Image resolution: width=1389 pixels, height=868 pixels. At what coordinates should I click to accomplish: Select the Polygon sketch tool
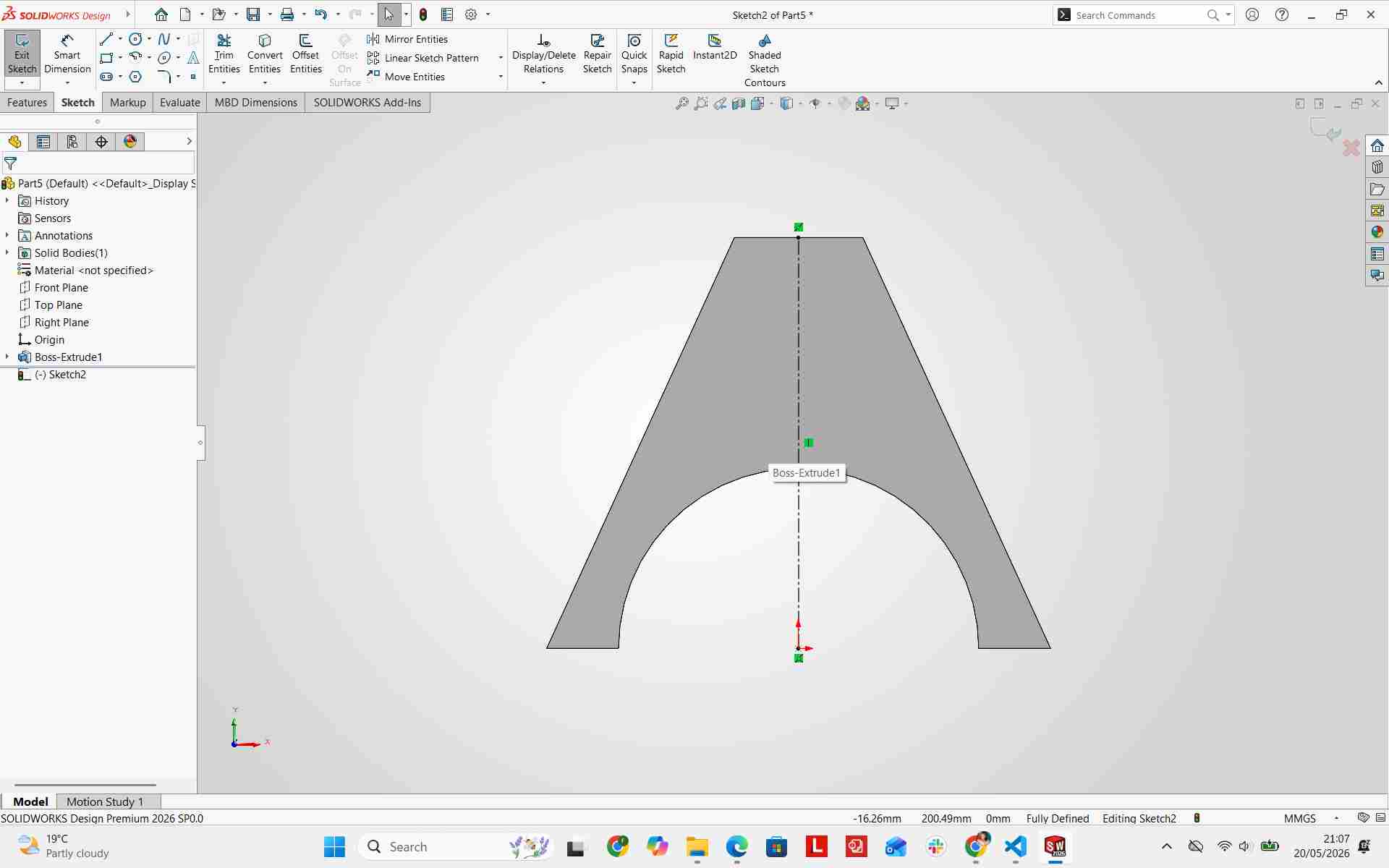[135, 77]
